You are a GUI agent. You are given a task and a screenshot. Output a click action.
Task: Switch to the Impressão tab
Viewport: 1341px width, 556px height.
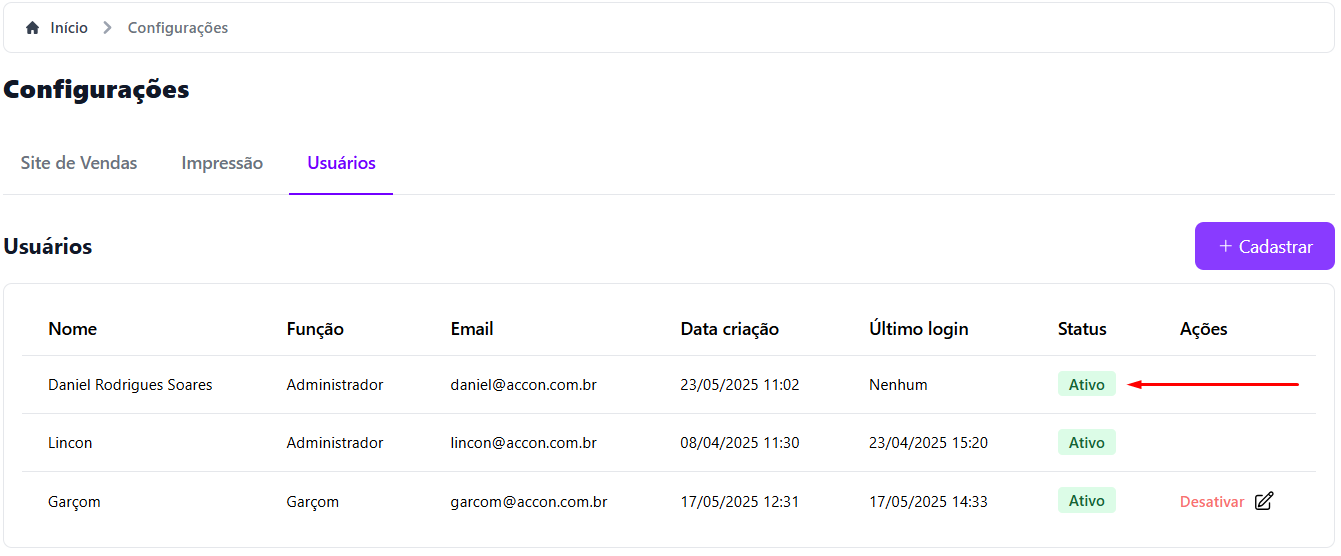click(x=222, y=163)
